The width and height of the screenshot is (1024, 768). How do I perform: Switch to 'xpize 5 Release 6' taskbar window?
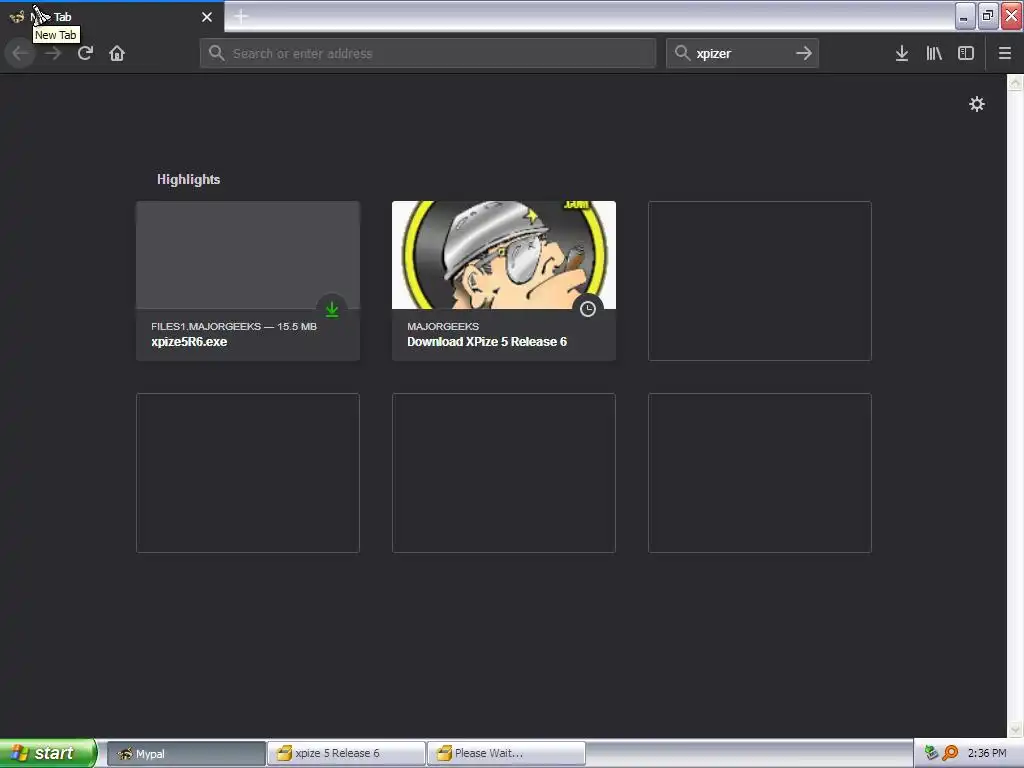click(346, 754)
